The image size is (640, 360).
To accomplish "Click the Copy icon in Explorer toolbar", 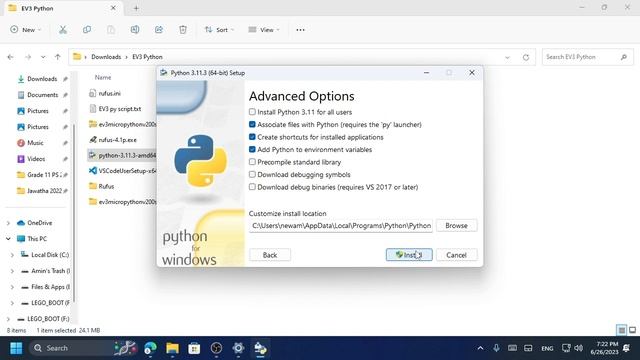I will (87, 30).
